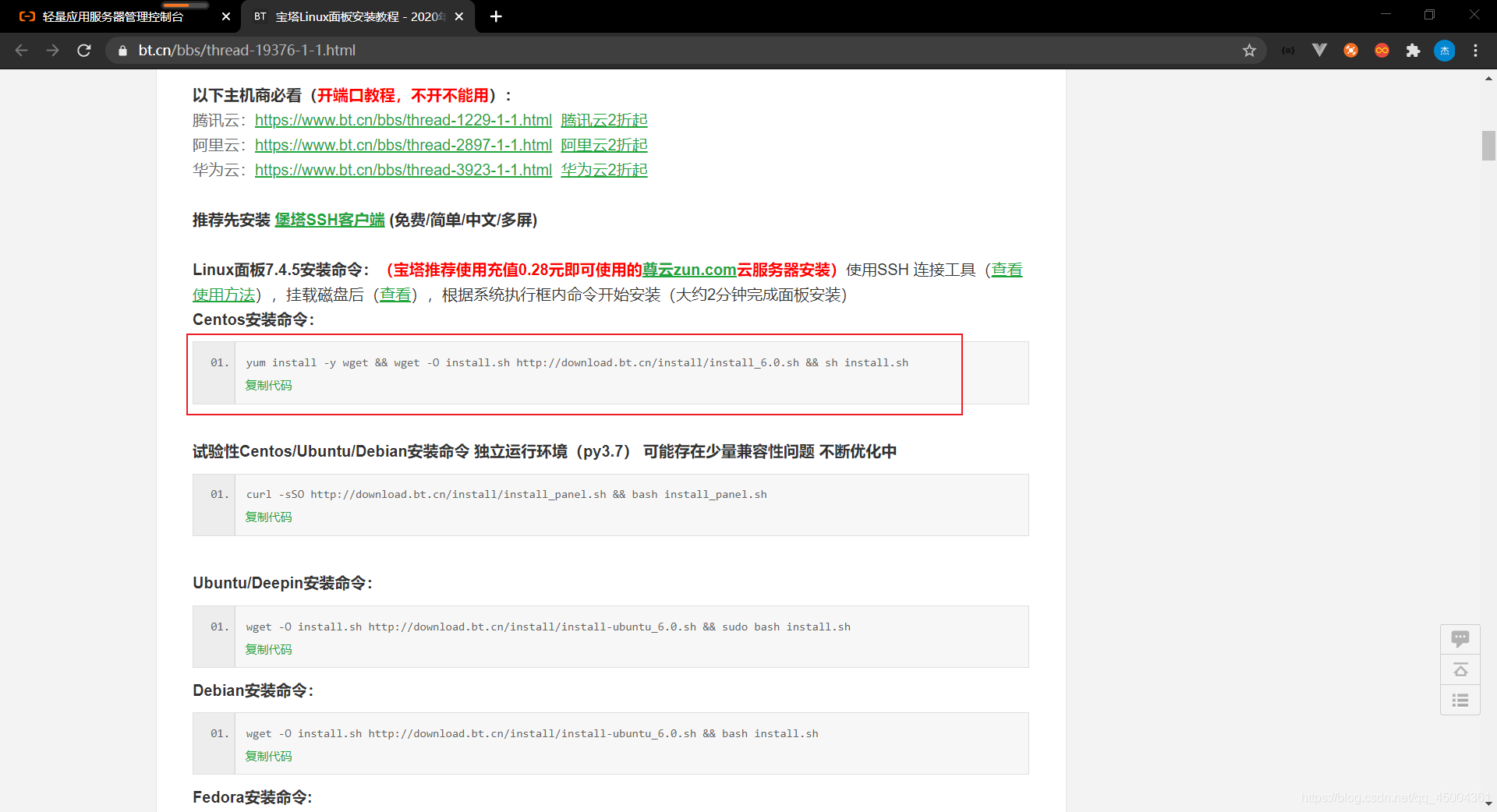This screenshot has height=812, width=1497.
Task: Switch to 宝塔Linux面板安装教程 tab
Action: 359,16
